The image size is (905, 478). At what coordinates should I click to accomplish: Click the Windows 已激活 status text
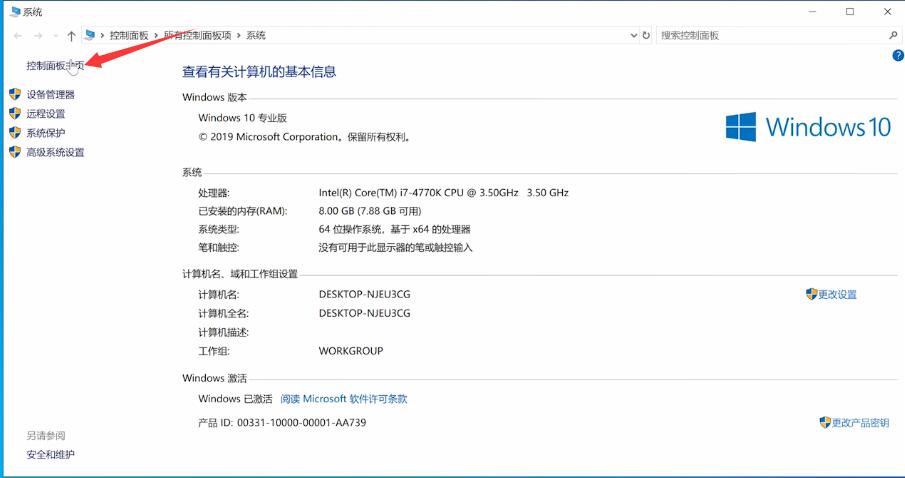click(235, 398)
